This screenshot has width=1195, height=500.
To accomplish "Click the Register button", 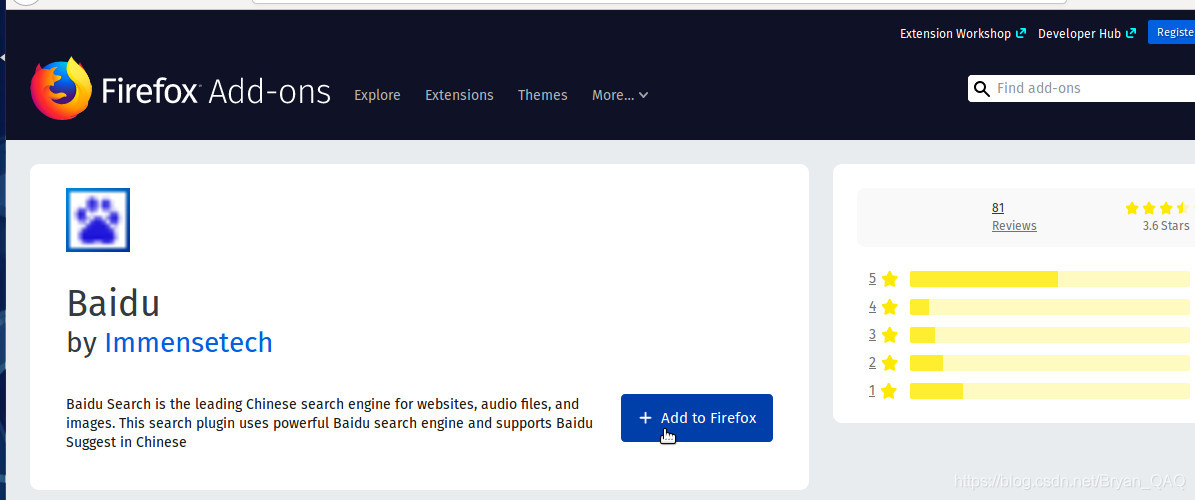I will click(1172, 32).
